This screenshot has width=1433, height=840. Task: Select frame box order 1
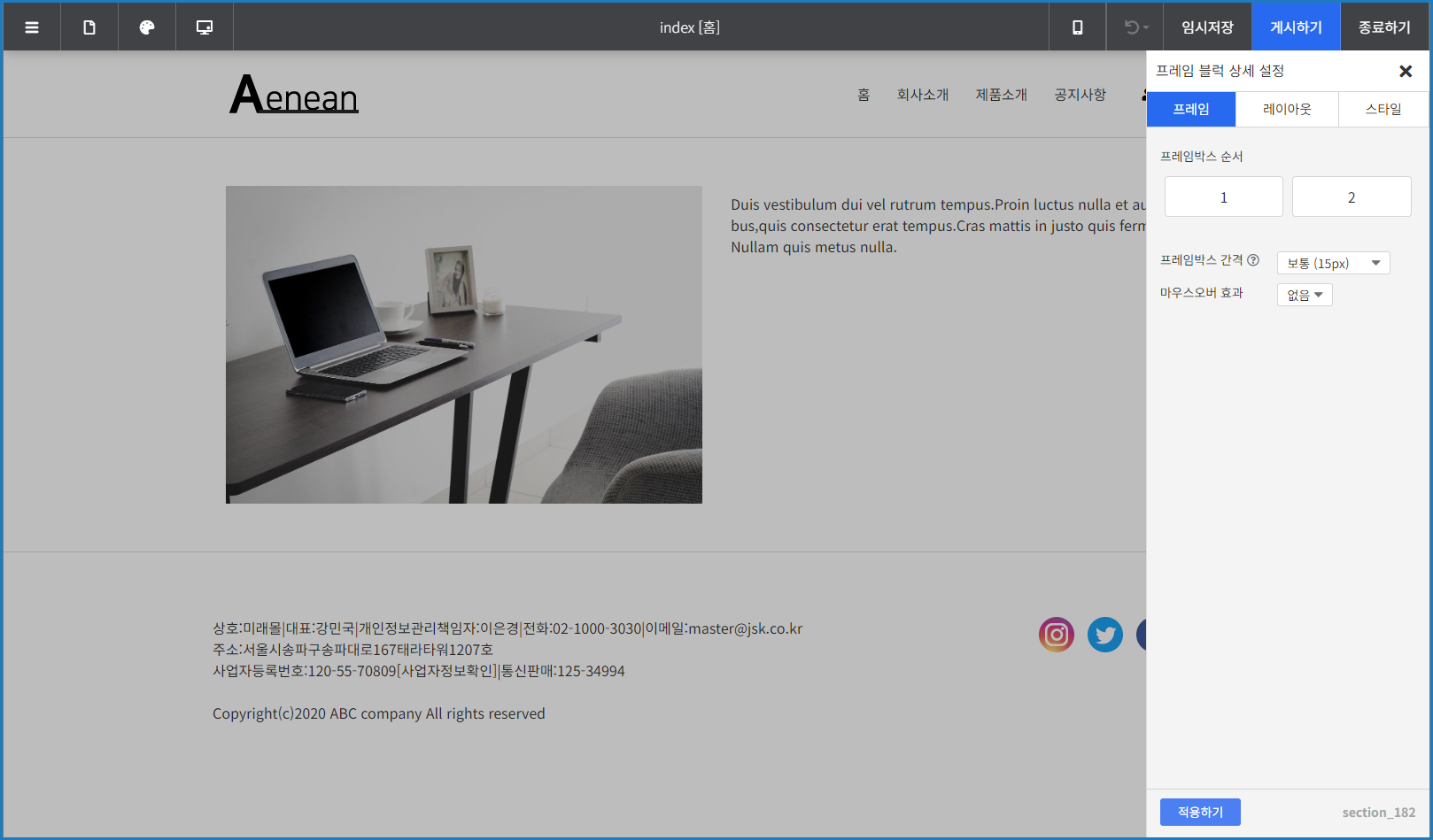[x=1223, y=197]
